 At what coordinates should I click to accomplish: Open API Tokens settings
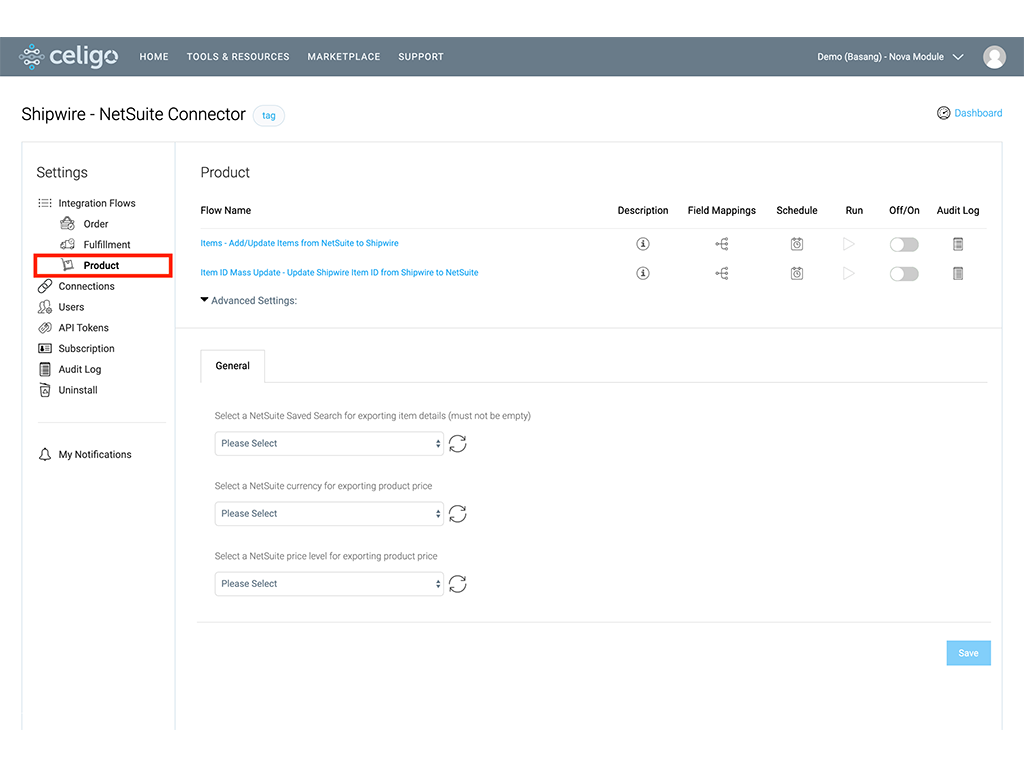[84, 328]
